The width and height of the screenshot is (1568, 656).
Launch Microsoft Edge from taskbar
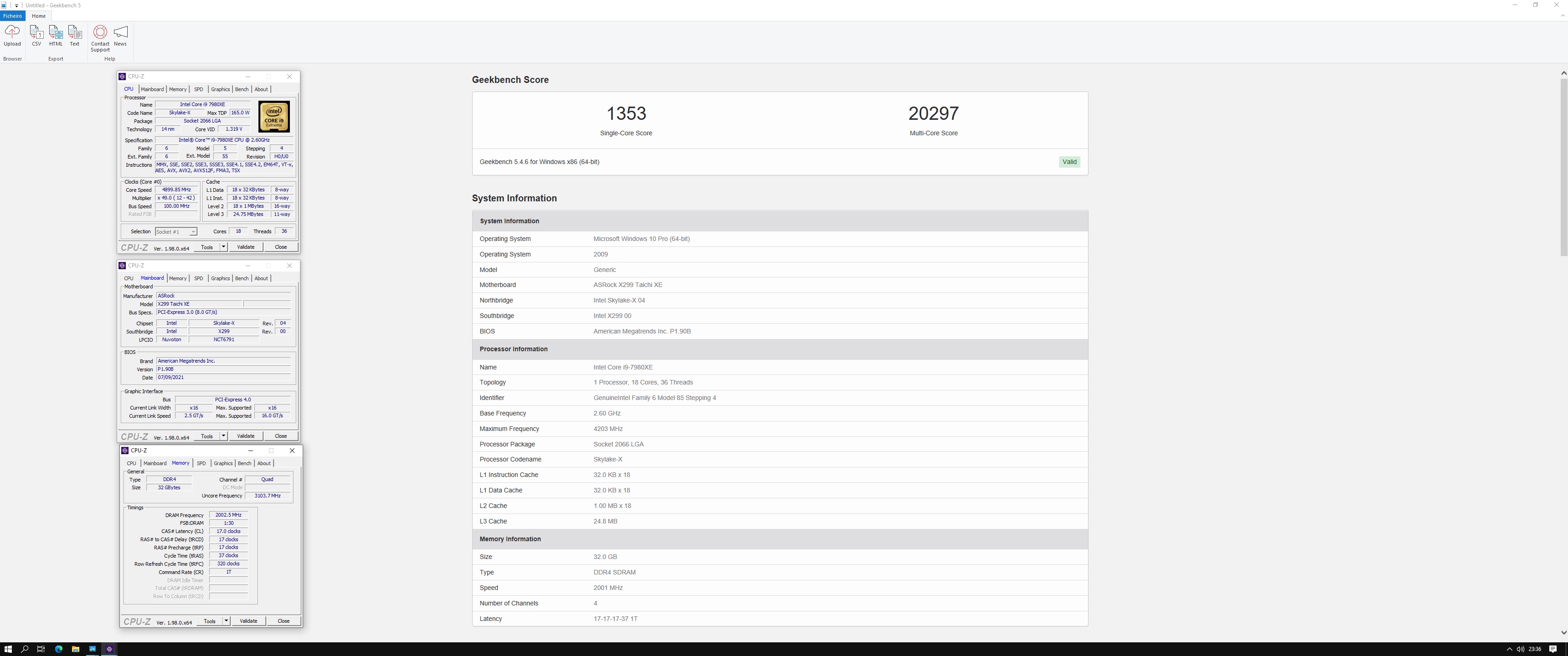[58, 649]
